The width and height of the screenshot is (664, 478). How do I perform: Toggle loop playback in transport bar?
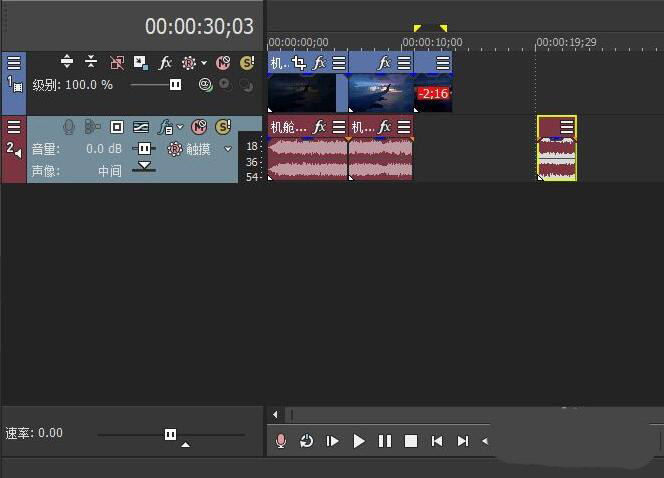pyautogui.click(x=306, y=441)
